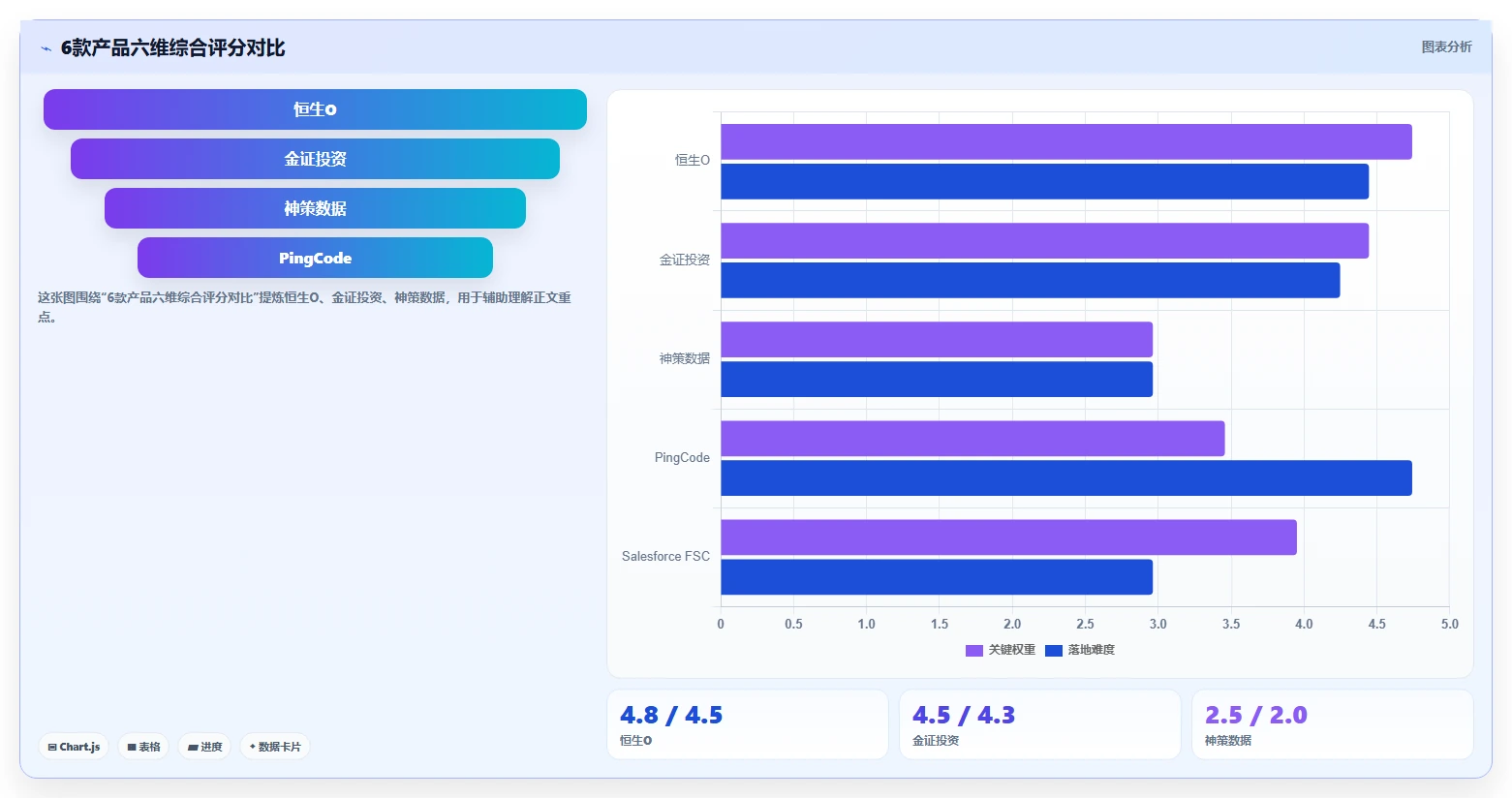The height and width of the screenshot is (798, 1512).
Task: Click the 金证投资 caption in the score card
Action: [x=936, y=741]
